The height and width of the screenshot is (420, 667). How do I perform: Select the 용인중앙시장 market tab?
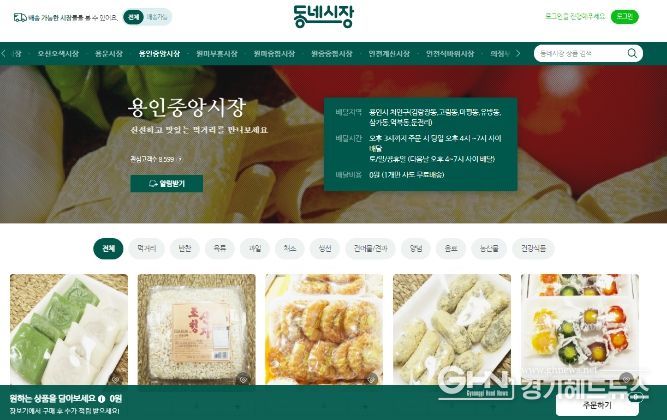coord(159,54)
